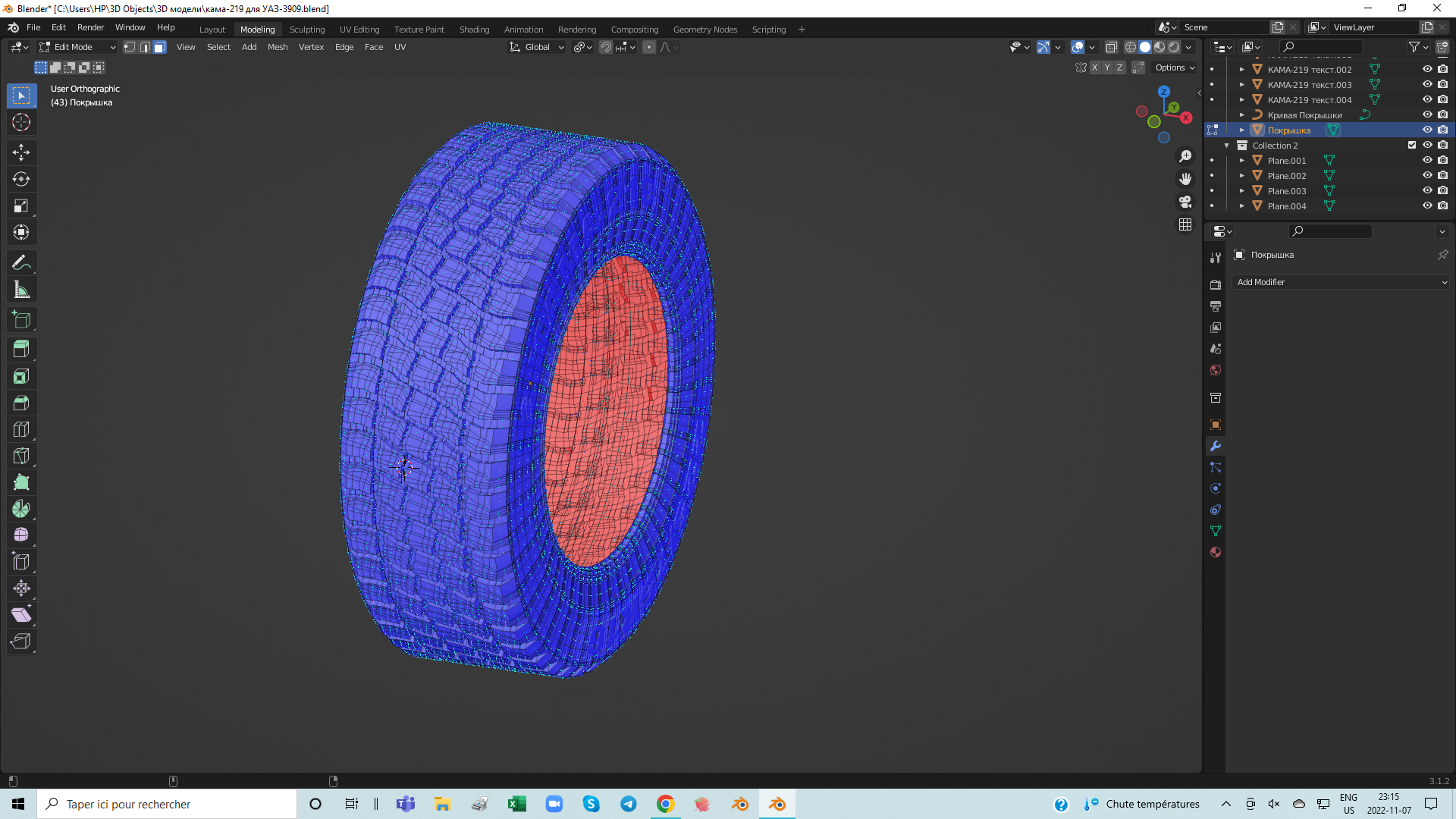
Task: Collapse the Collection 2 tree
Action: tap(1227, 145)
